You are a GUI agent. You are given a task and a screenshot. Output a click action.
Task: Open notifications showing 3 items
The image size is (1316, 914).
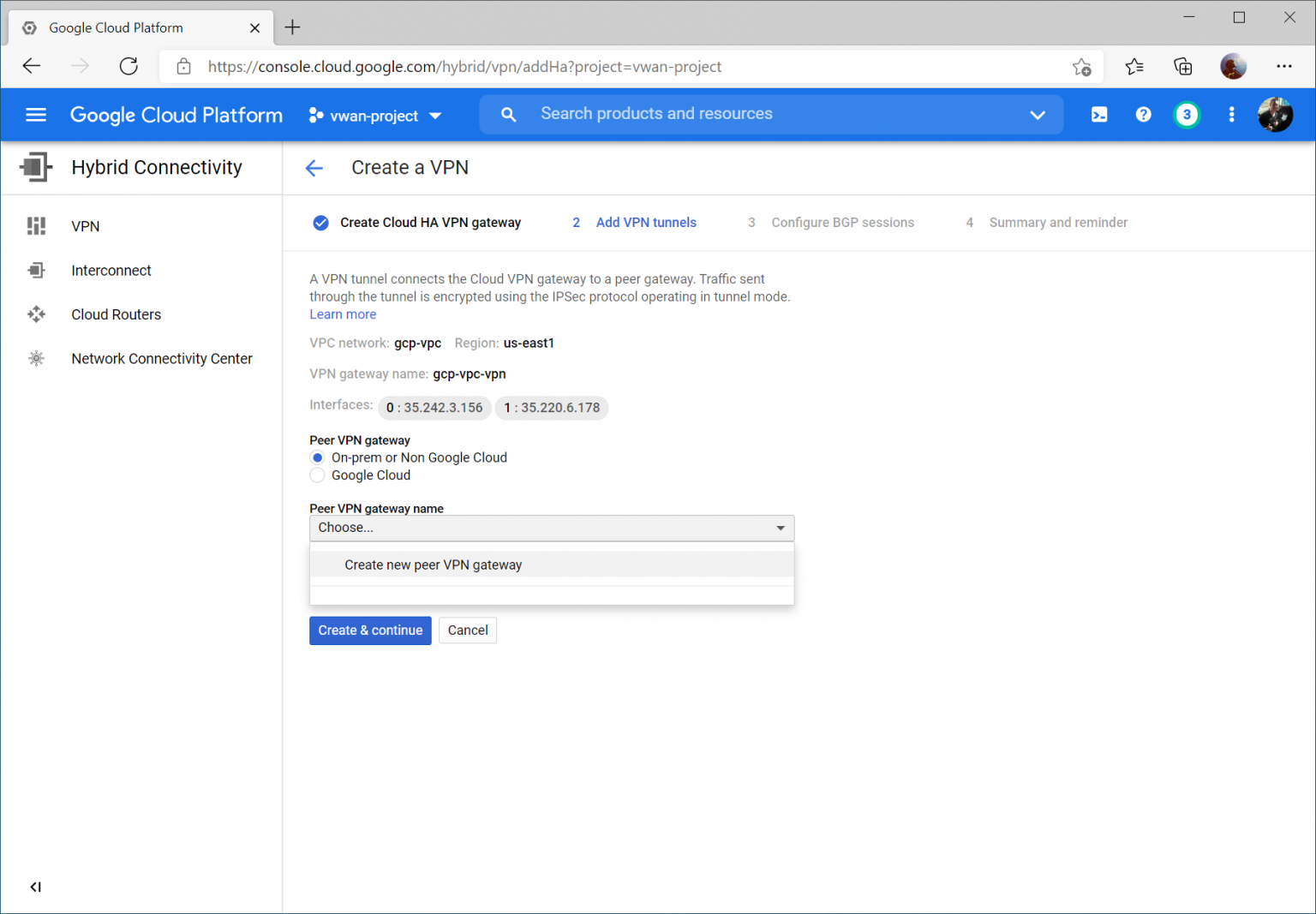1187,114
